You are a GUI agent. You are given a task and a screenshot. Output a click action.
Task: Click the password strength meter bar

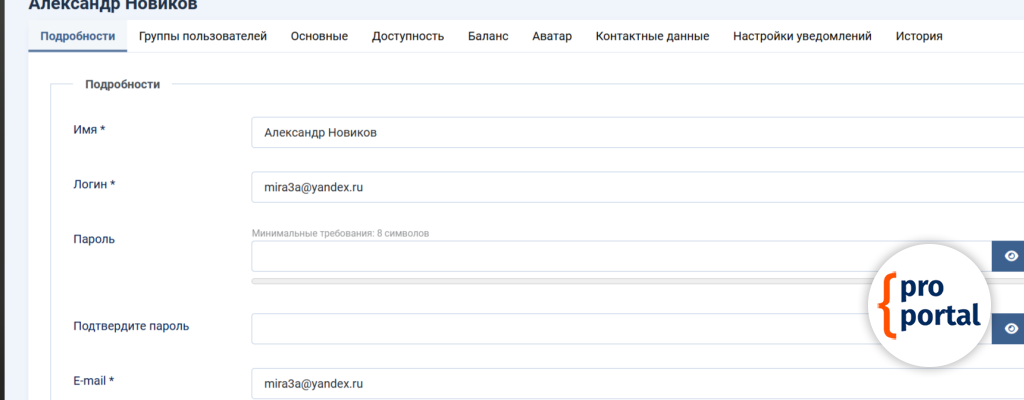coord(560,281)
